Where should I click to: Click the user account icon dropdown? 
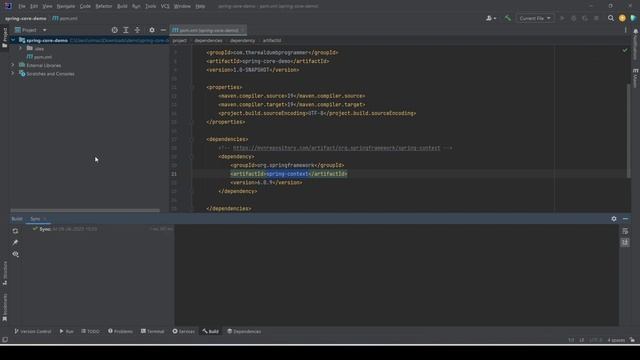pyautogui.click(x=491, y=18)
